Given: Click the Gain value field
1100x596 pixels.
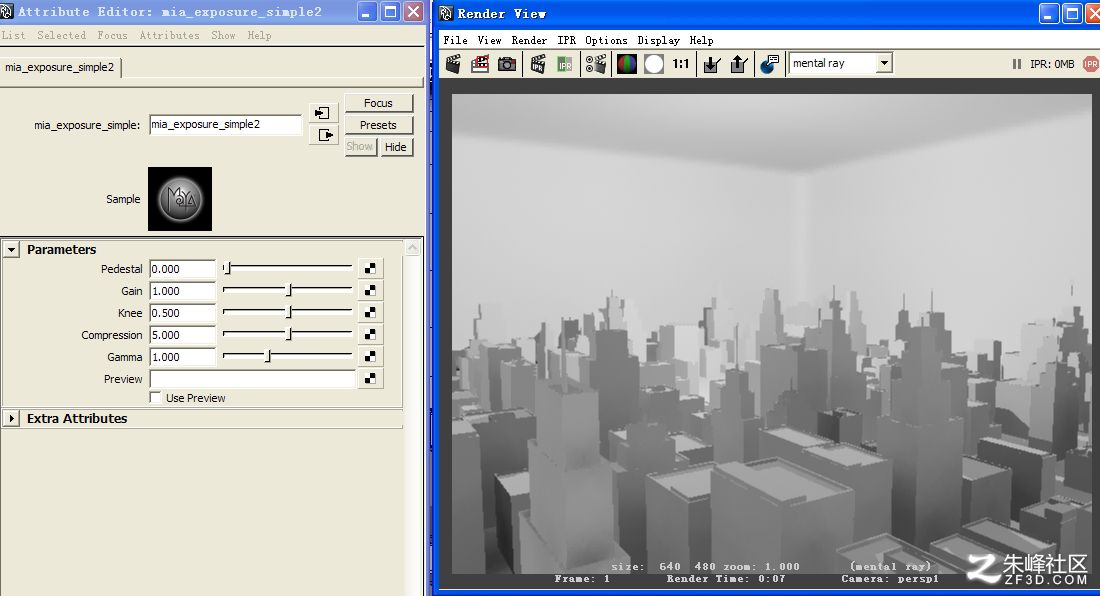Looking at the screenshot, I should (182, 290).
